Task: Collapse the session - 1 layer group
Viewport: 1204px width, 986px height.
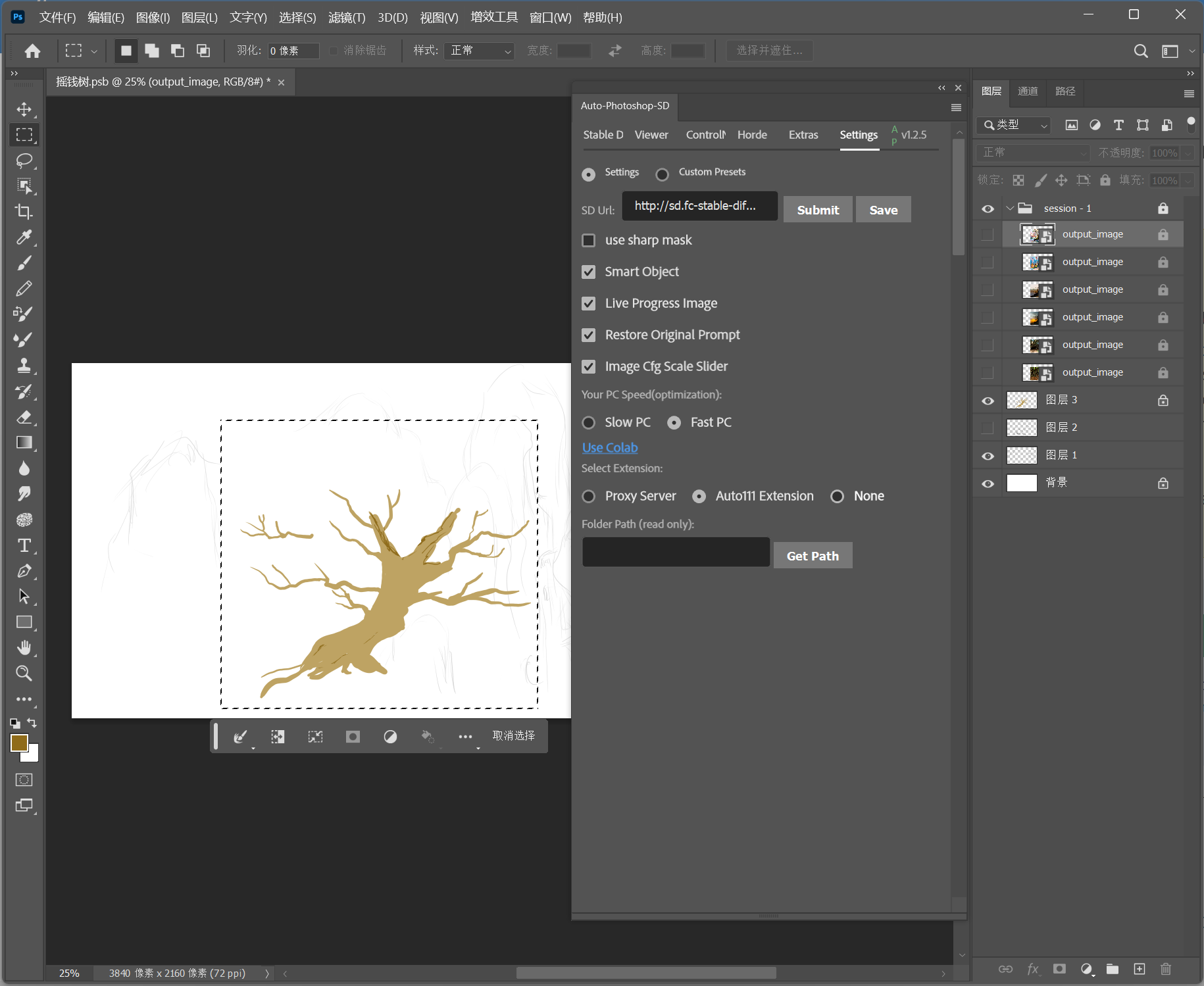Action: coord(1010,209)
